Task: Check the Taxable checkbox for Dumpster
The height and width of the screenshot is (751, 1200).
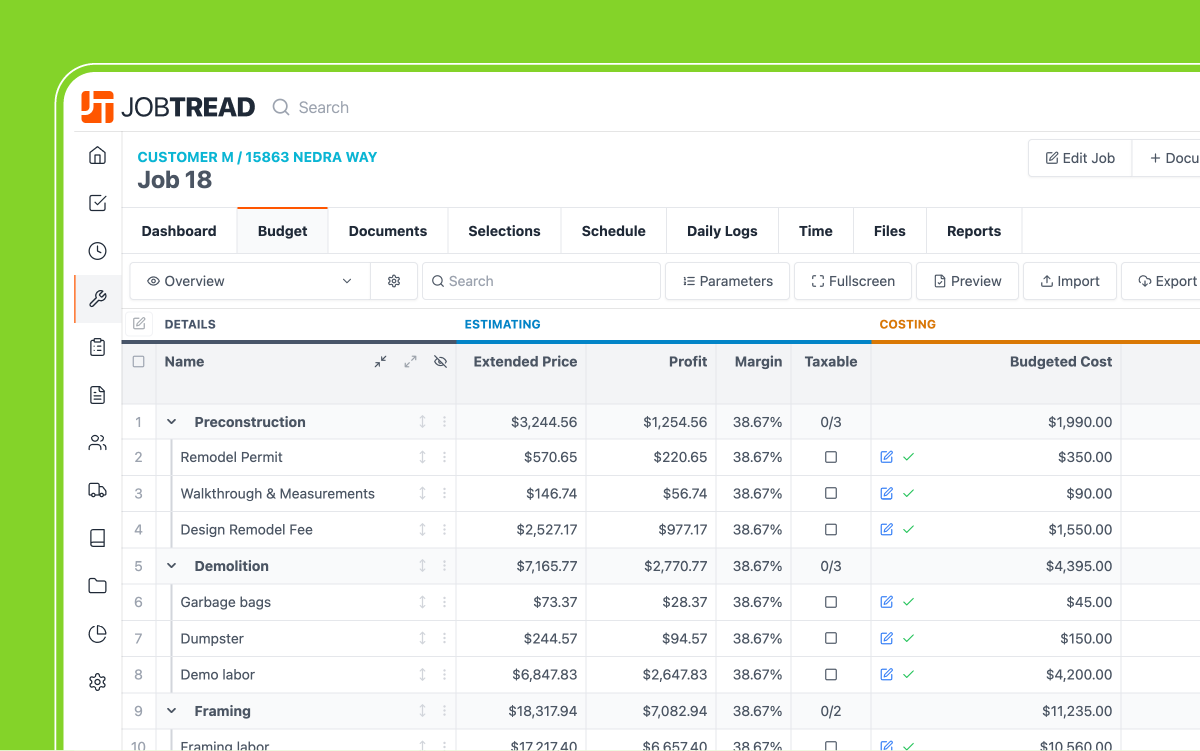Action: 831,638
